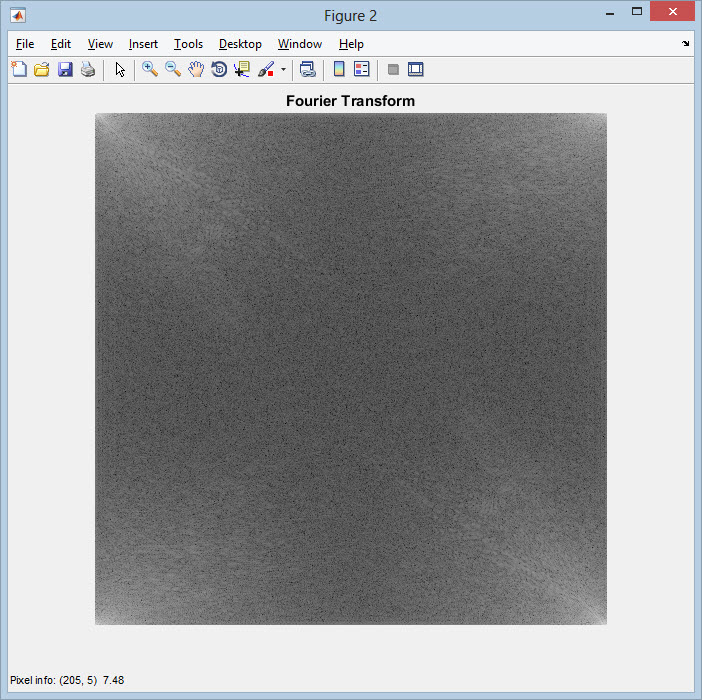Screen dimensions: 702x700
Task: Click the Pixel info status text
Action: click(67, 680)
